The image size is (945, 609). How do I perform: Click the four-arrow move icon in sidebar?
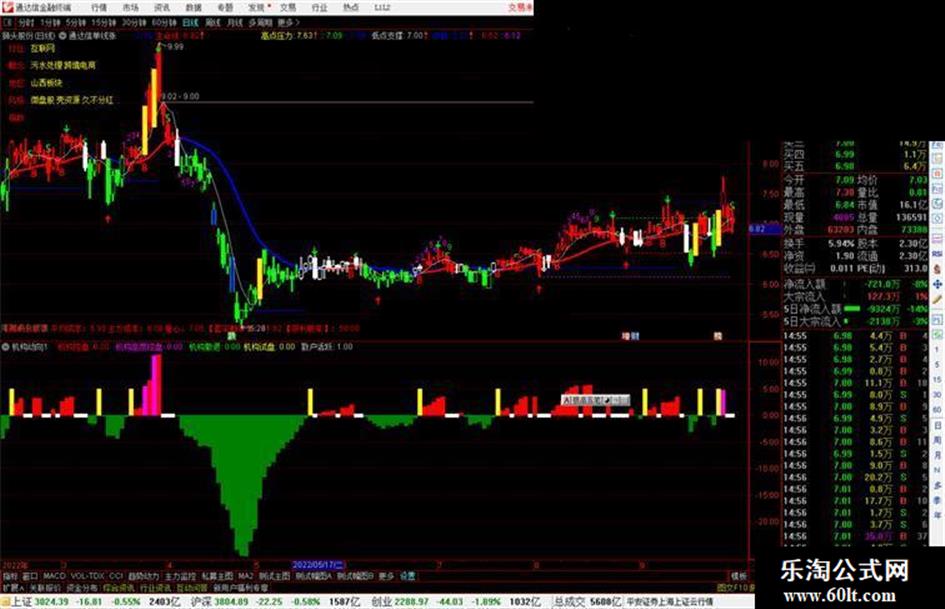coord(937,284)
